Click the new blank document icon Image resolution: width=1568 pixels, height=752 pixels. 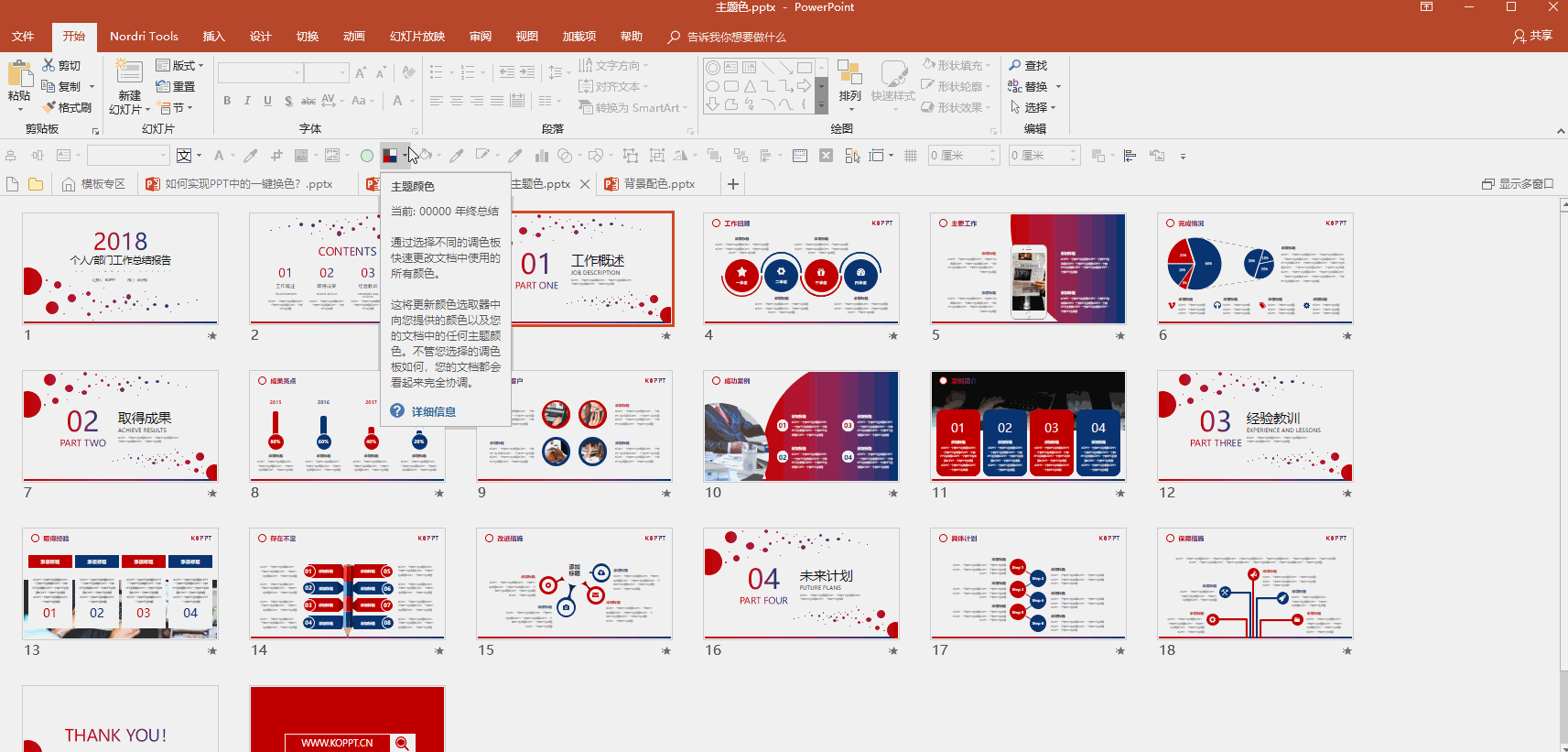coord(13,184)
